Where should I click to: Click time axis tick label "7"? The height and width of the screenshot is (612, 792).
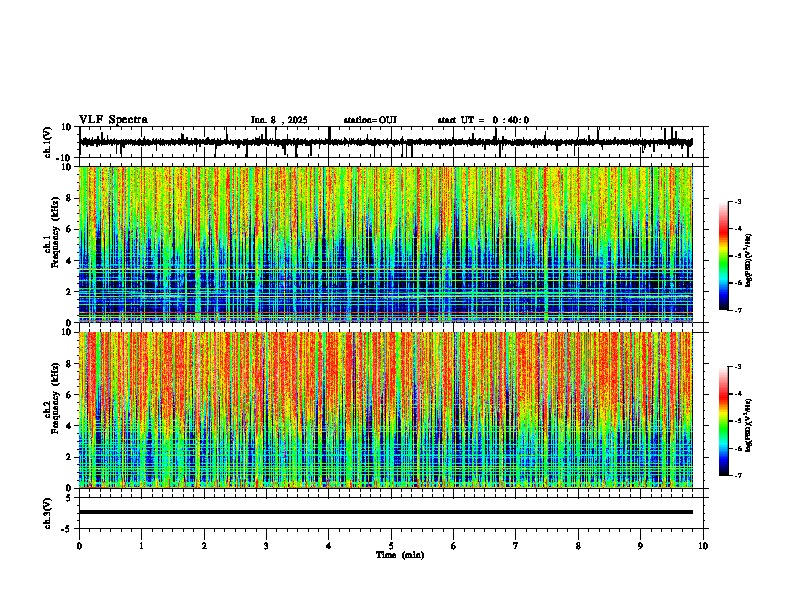point(516,546)
